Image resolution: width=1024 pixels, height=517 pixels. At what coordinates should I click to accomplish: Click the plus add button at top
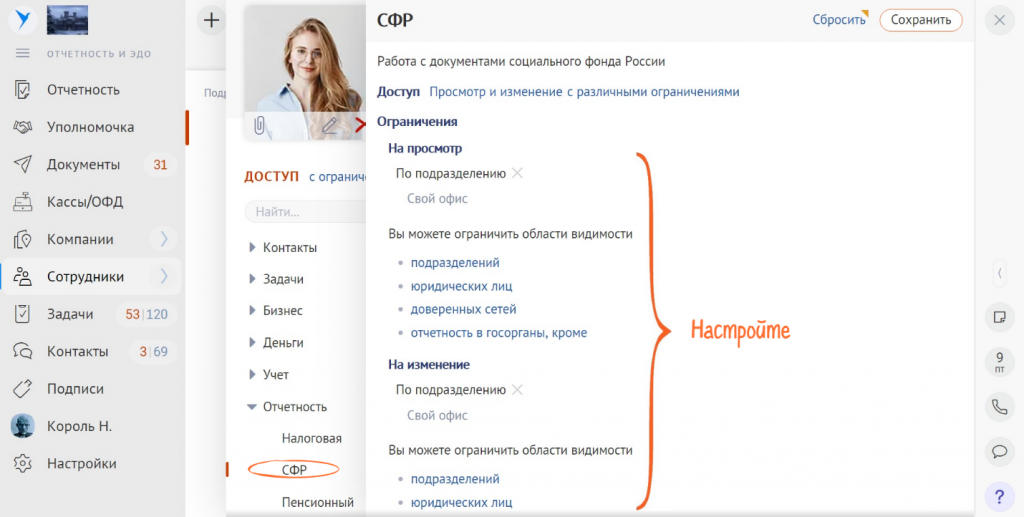pos(211,20)
